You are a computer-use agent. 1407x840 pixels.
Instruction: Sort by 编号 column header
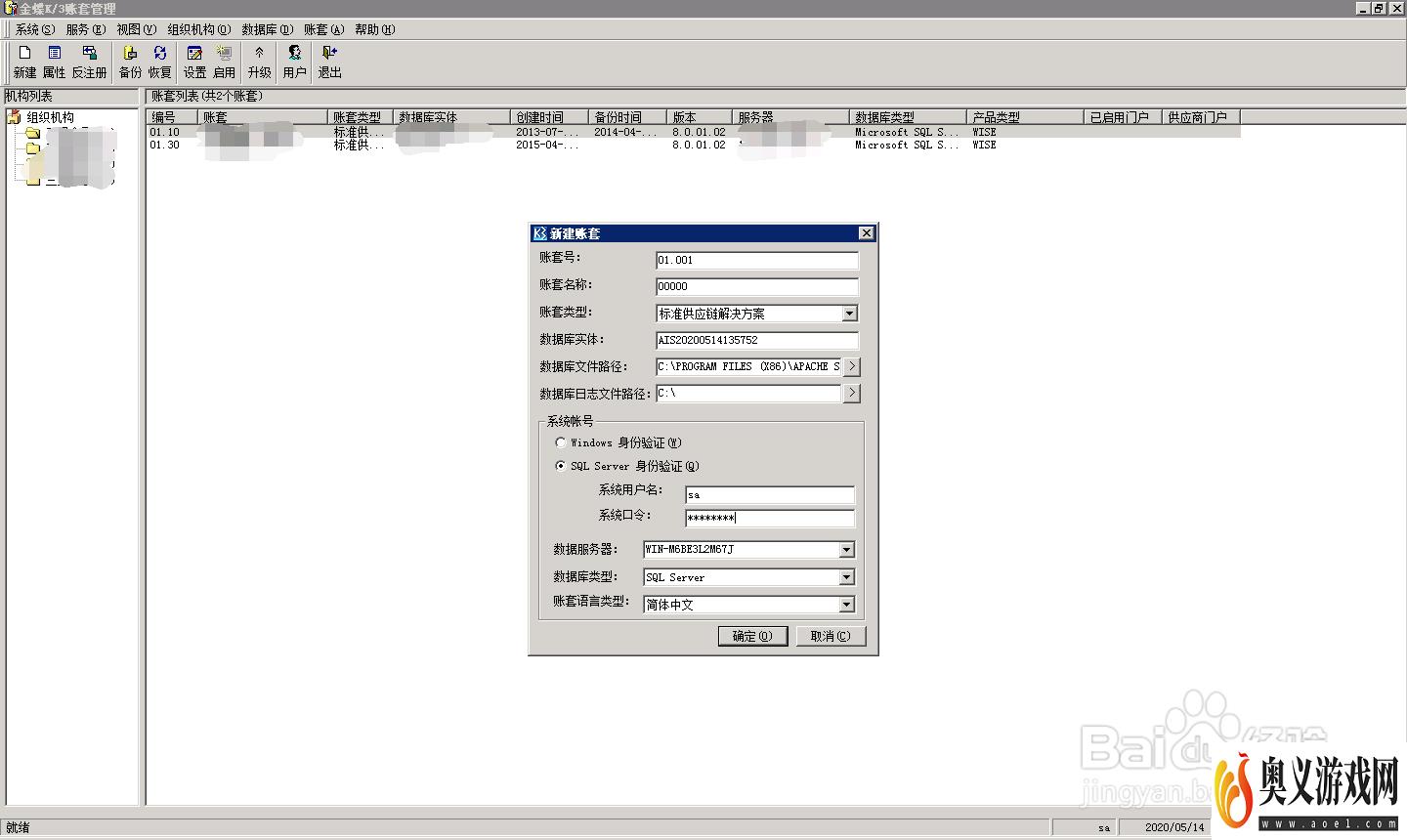[172, 117]
